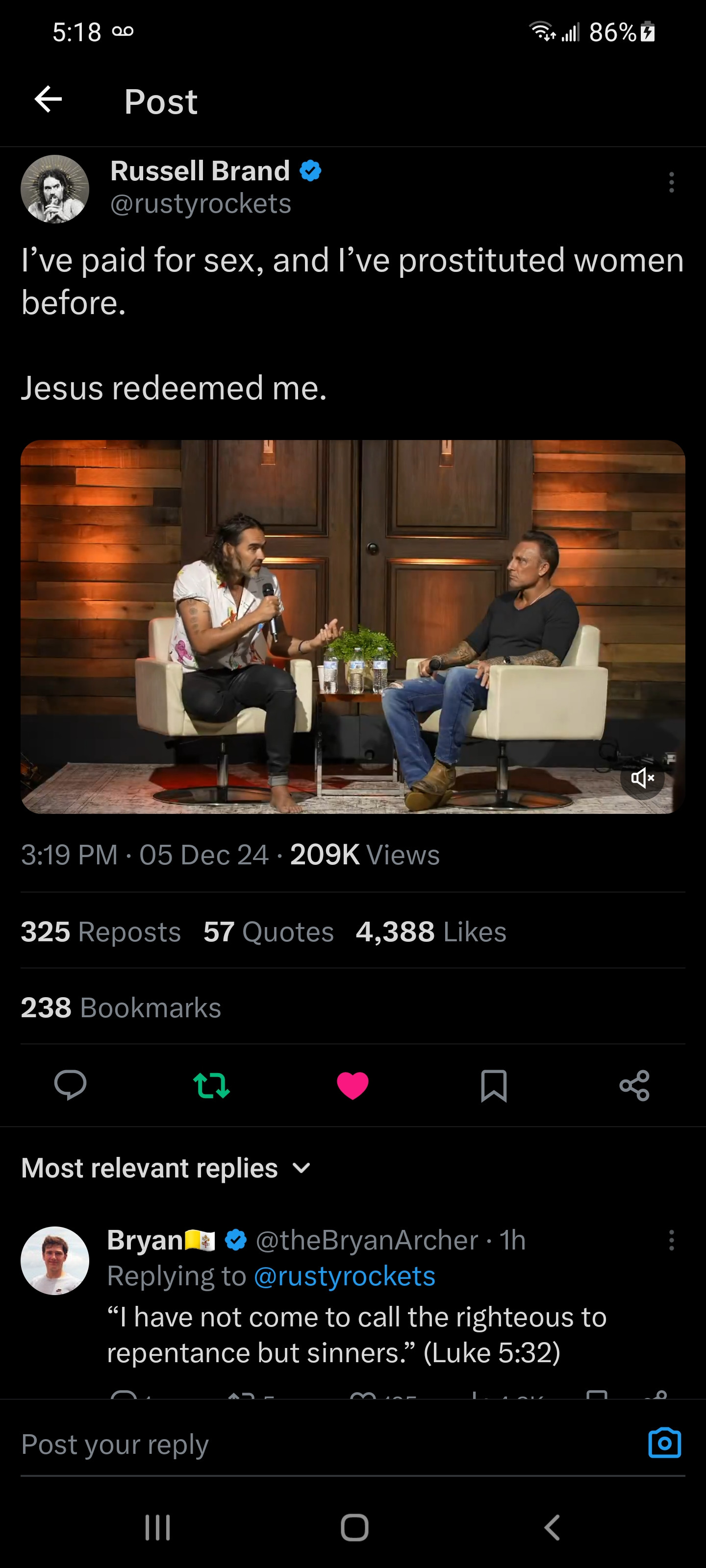Screen dimensions: 706x1568
Task: Show the 4,388 Likes list
Action: tap(430, 931)
